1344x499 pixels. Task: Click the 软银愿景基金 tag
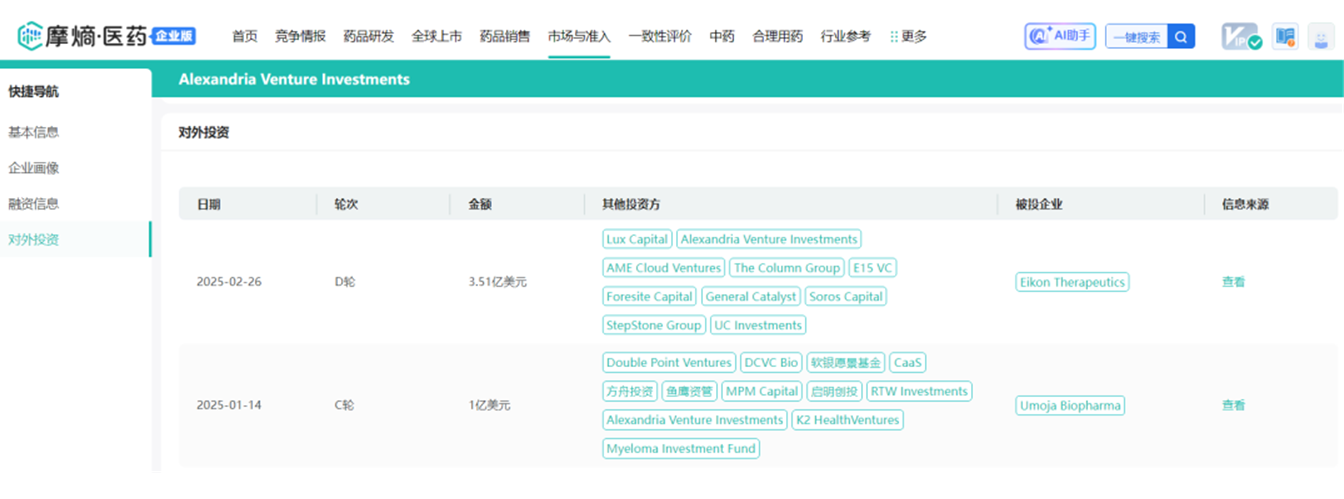846,363
